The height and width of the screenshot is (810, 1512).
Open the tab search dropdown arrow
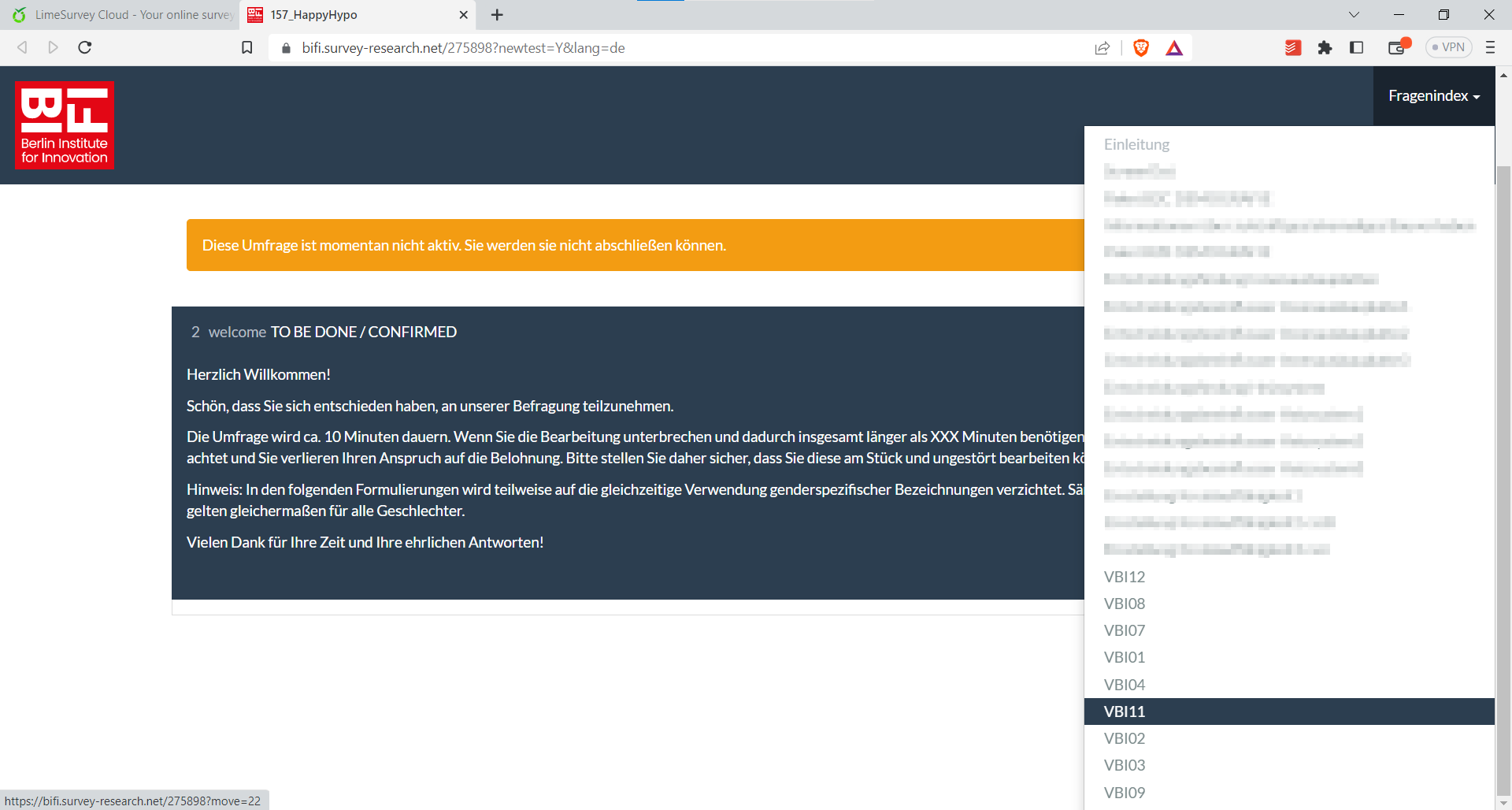(1354, 15)
